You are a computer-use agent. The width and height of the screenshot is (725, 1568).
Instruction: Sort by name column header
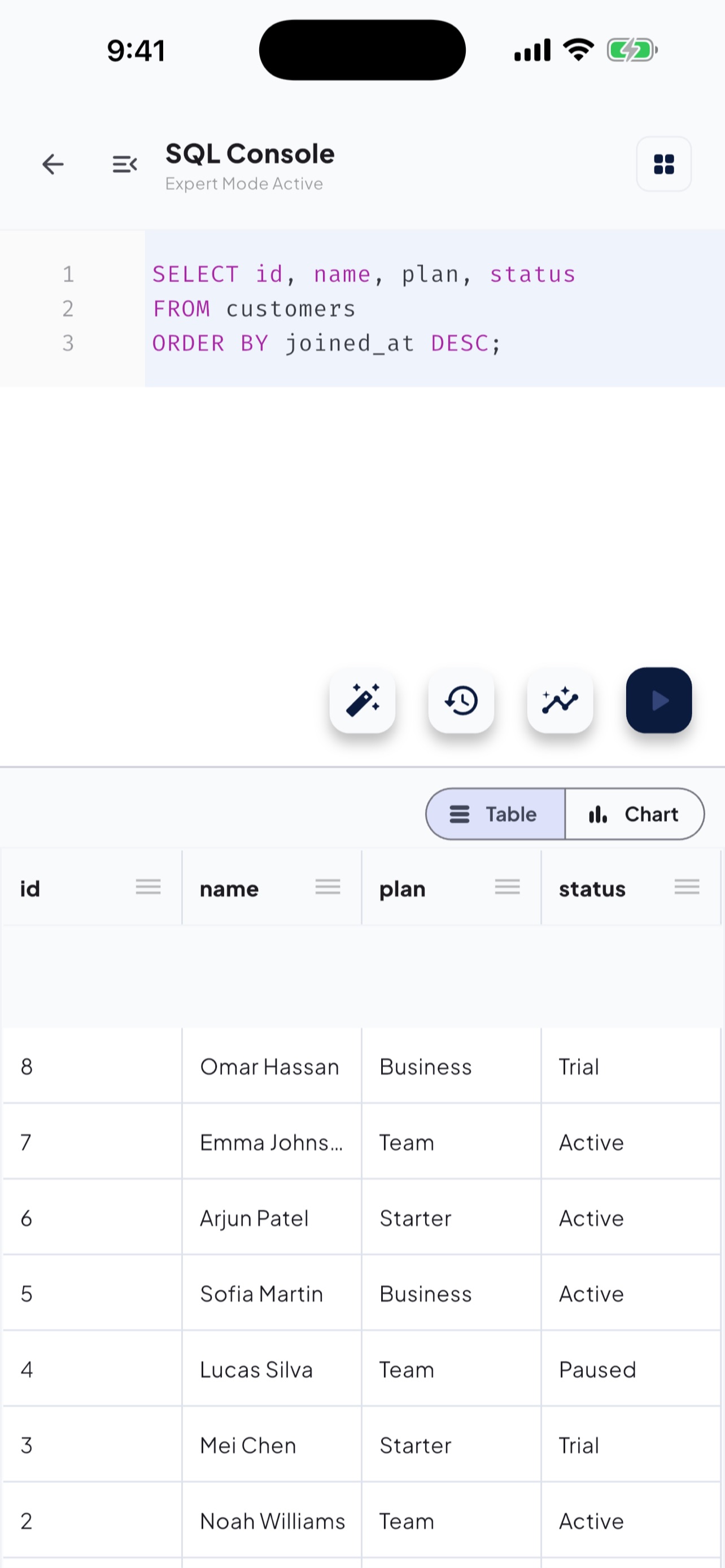229,890
